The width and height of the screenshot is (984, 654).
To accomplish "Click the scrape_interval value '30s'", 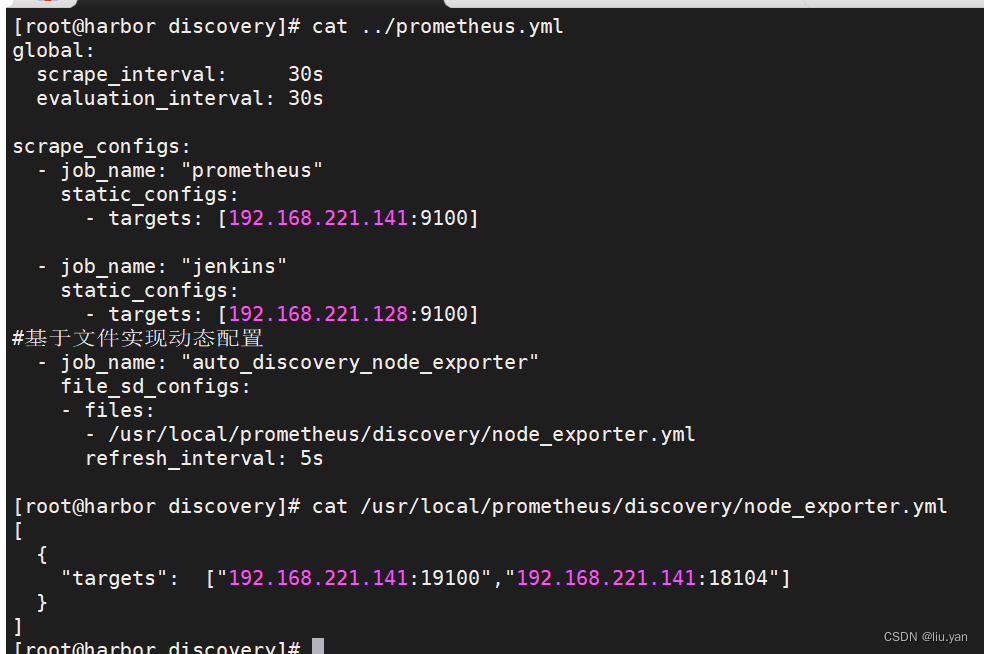I will 306,74.
